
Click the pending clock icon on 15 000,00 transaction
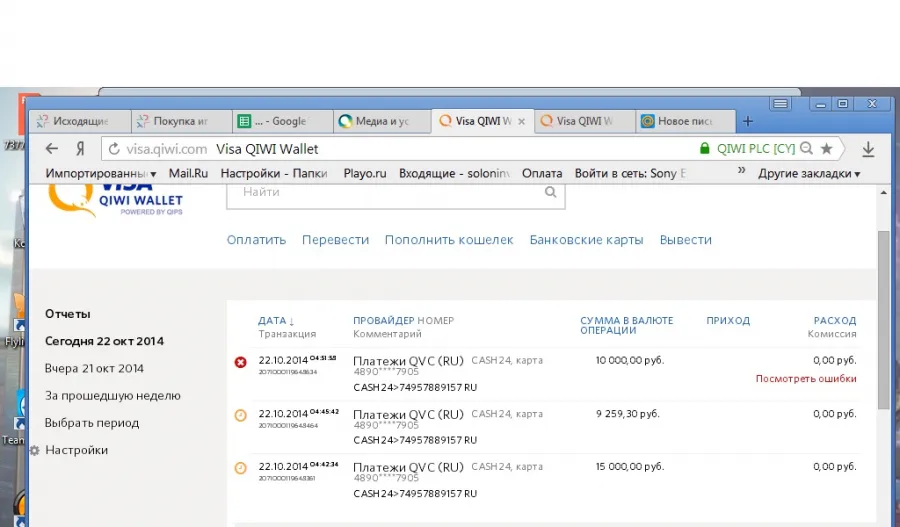240,468
